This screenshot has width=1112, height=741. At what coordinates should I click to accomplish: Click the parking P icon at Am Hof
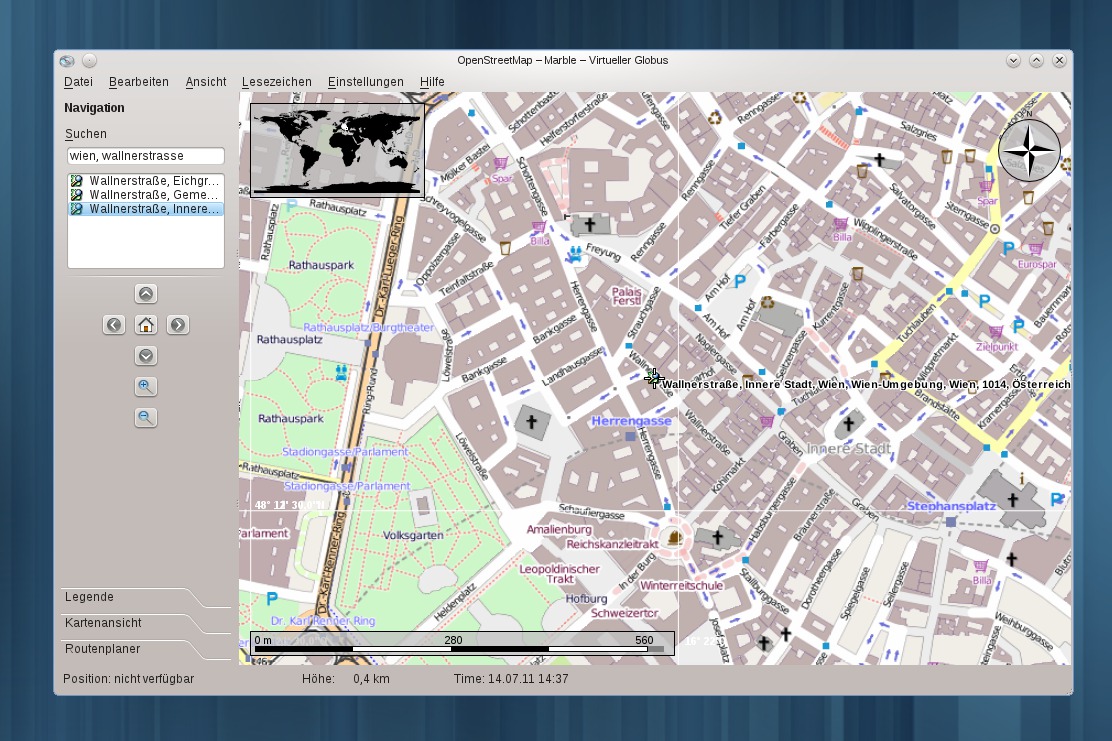point(740,282)
